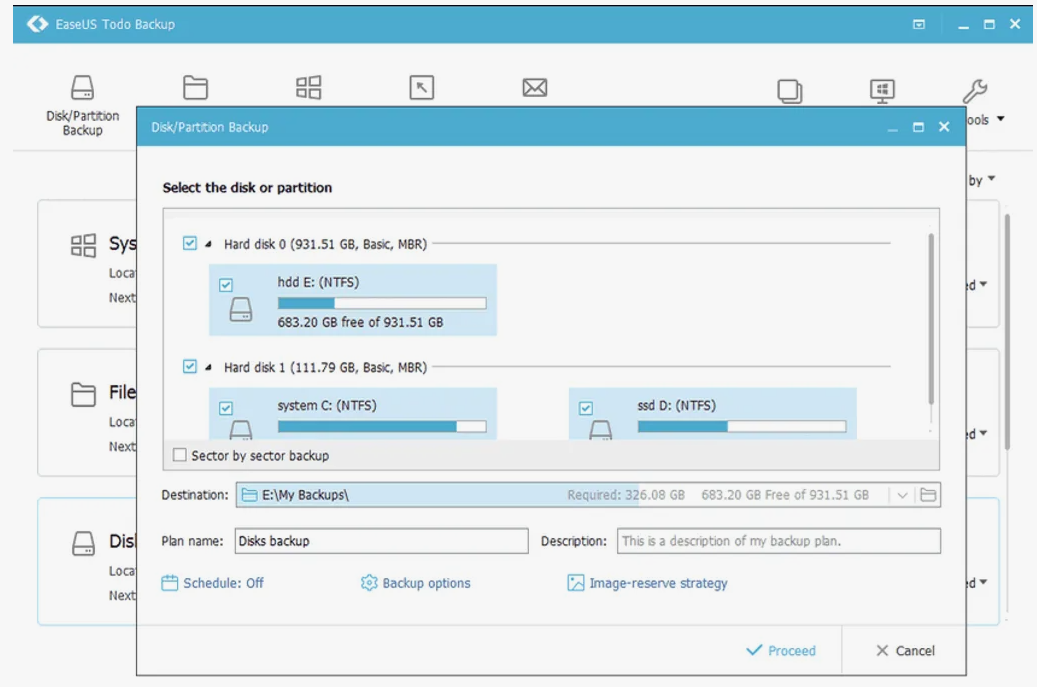Image resolution: width=1037 pixels, height=687 pixels.
Task: Close the Disk/Partition Backup dialog
Action: click(944, 126)
